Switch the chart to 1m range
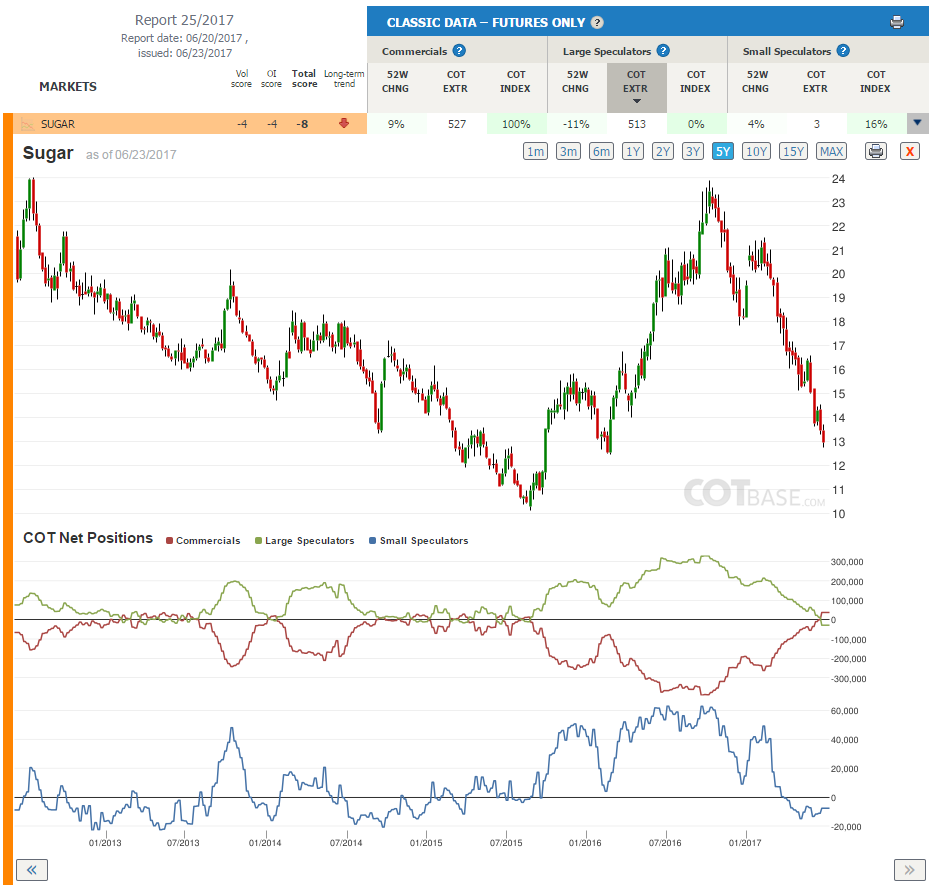The height and width of the screenshot is (885, 933). click(x=536, y=151)
